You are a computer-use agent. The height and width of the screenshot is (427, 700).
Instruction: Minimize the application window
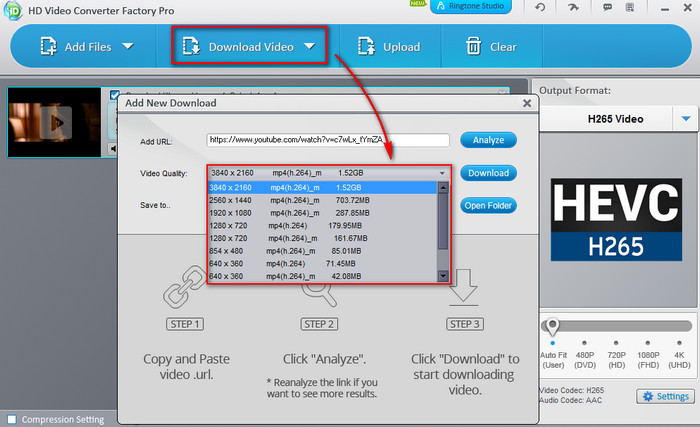coord(665,8)
